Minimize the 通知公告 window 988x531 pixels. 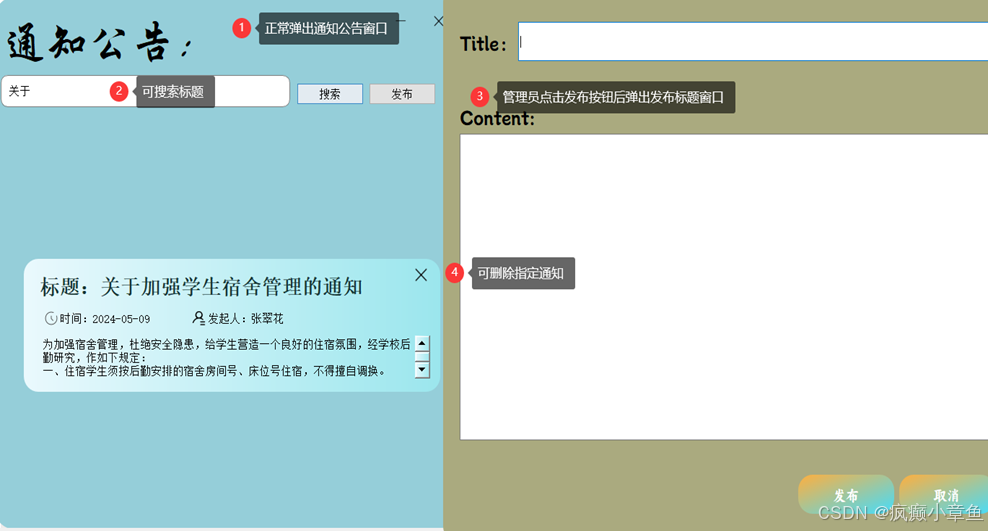[x=401, y=21]
